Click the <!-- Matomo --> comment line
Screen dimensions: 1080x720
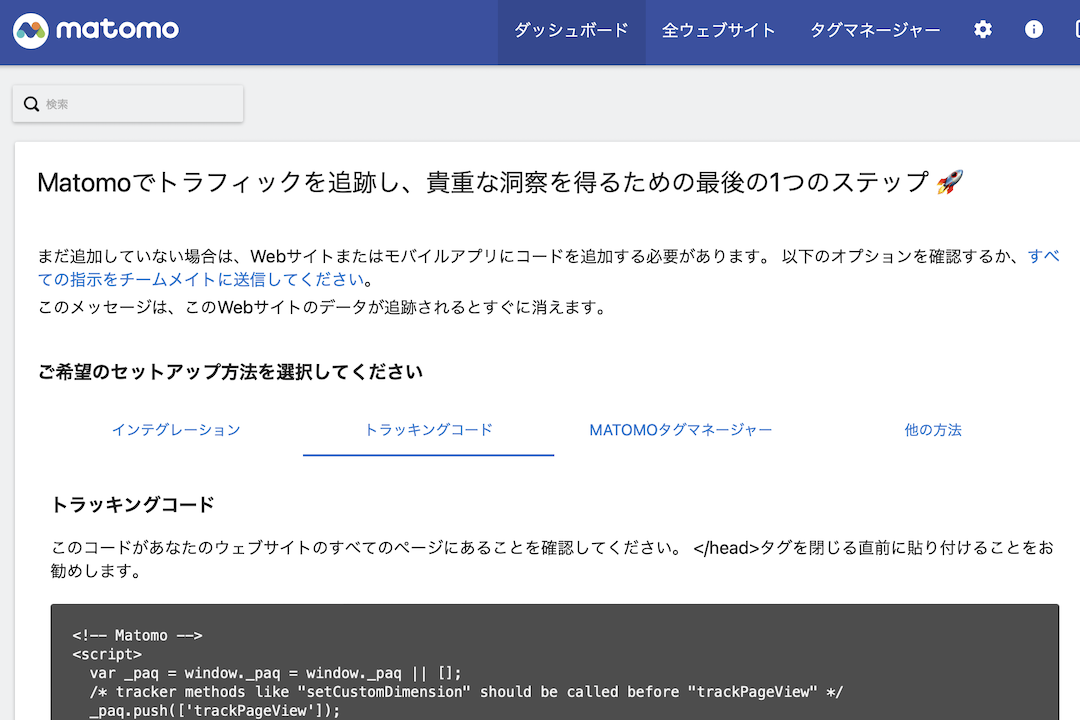(137, 635)
